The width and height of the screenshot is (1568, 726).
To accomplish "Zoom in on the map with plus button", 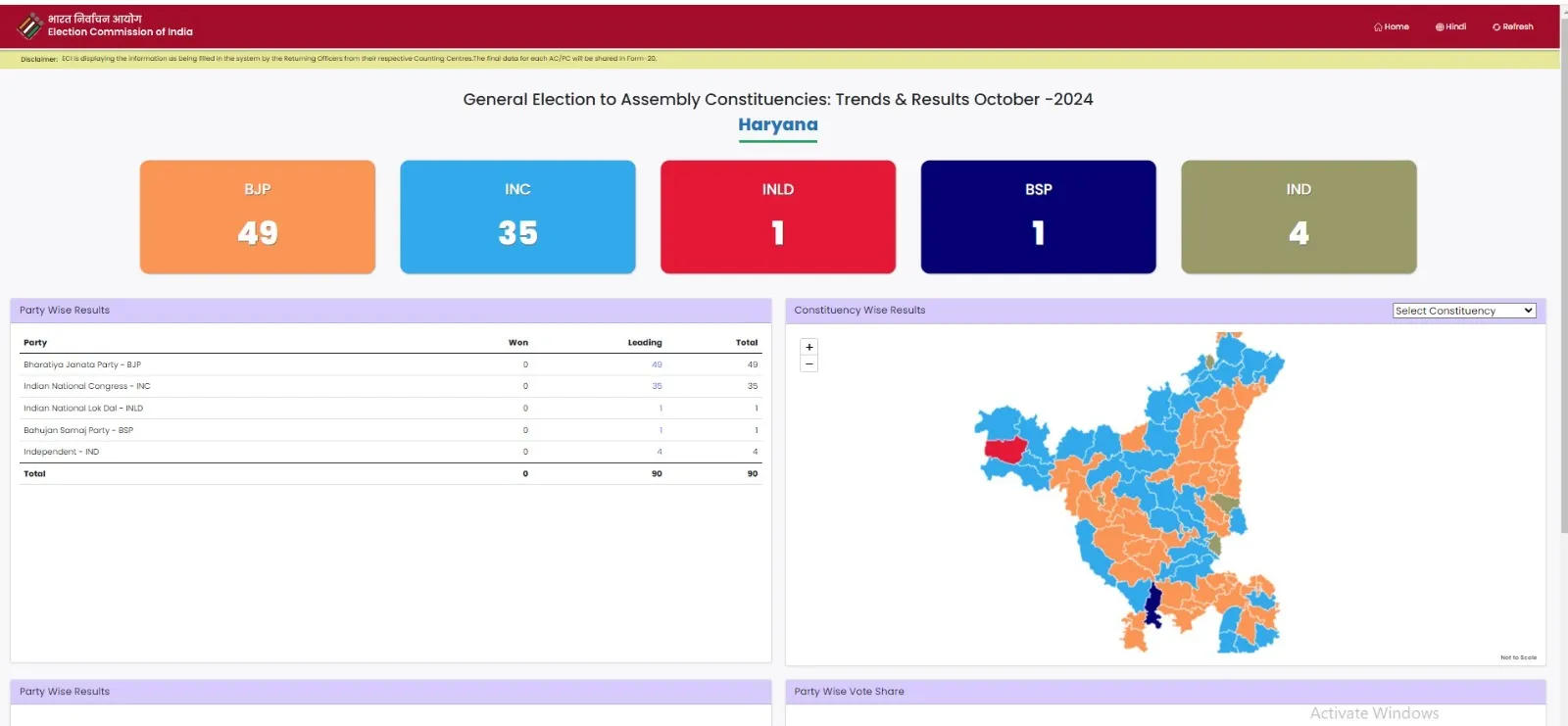I will 809,347.
